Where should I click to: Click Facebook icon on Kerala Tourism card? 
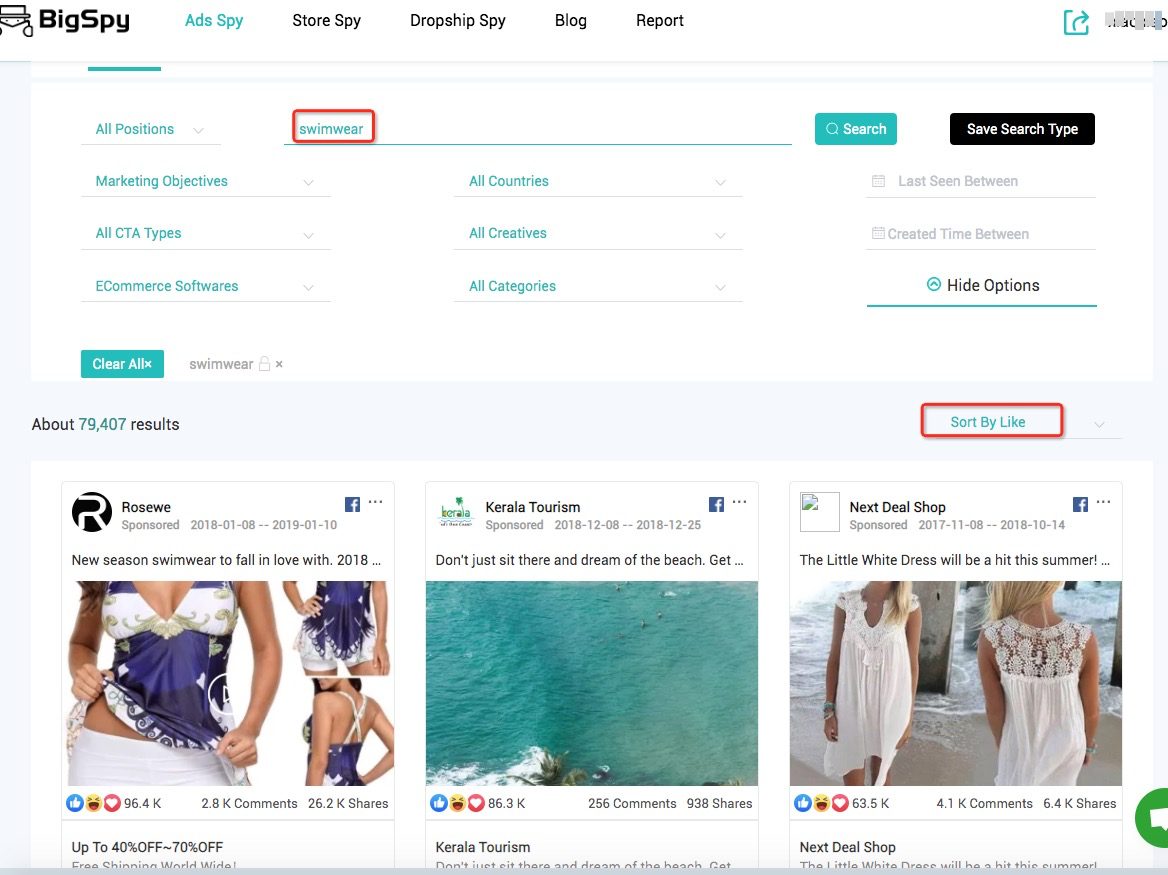point(717,504)
